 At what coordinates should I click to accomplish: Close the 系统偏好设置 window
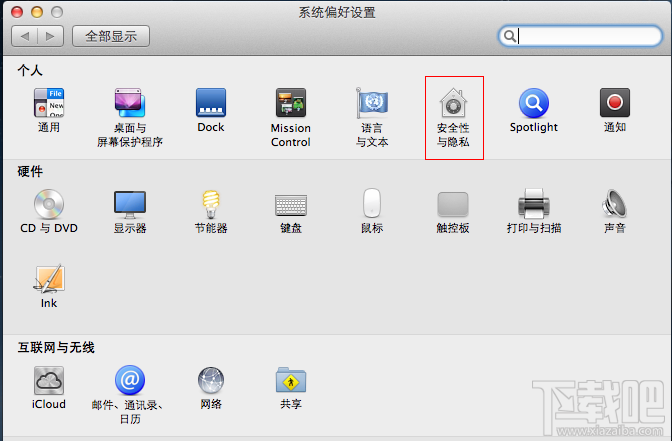tap(17, 12)
